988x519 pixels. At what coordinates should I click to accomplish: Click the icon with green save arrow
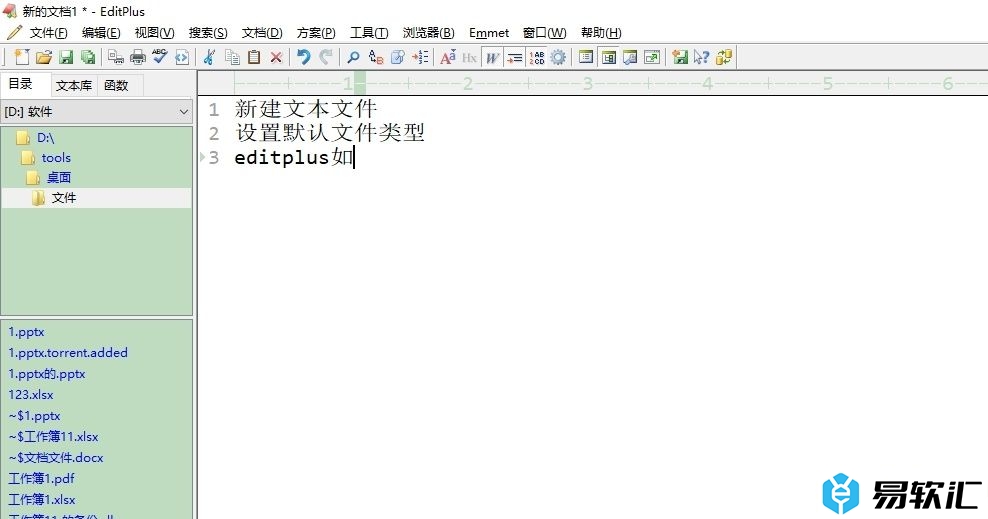(x=680, y=57)
